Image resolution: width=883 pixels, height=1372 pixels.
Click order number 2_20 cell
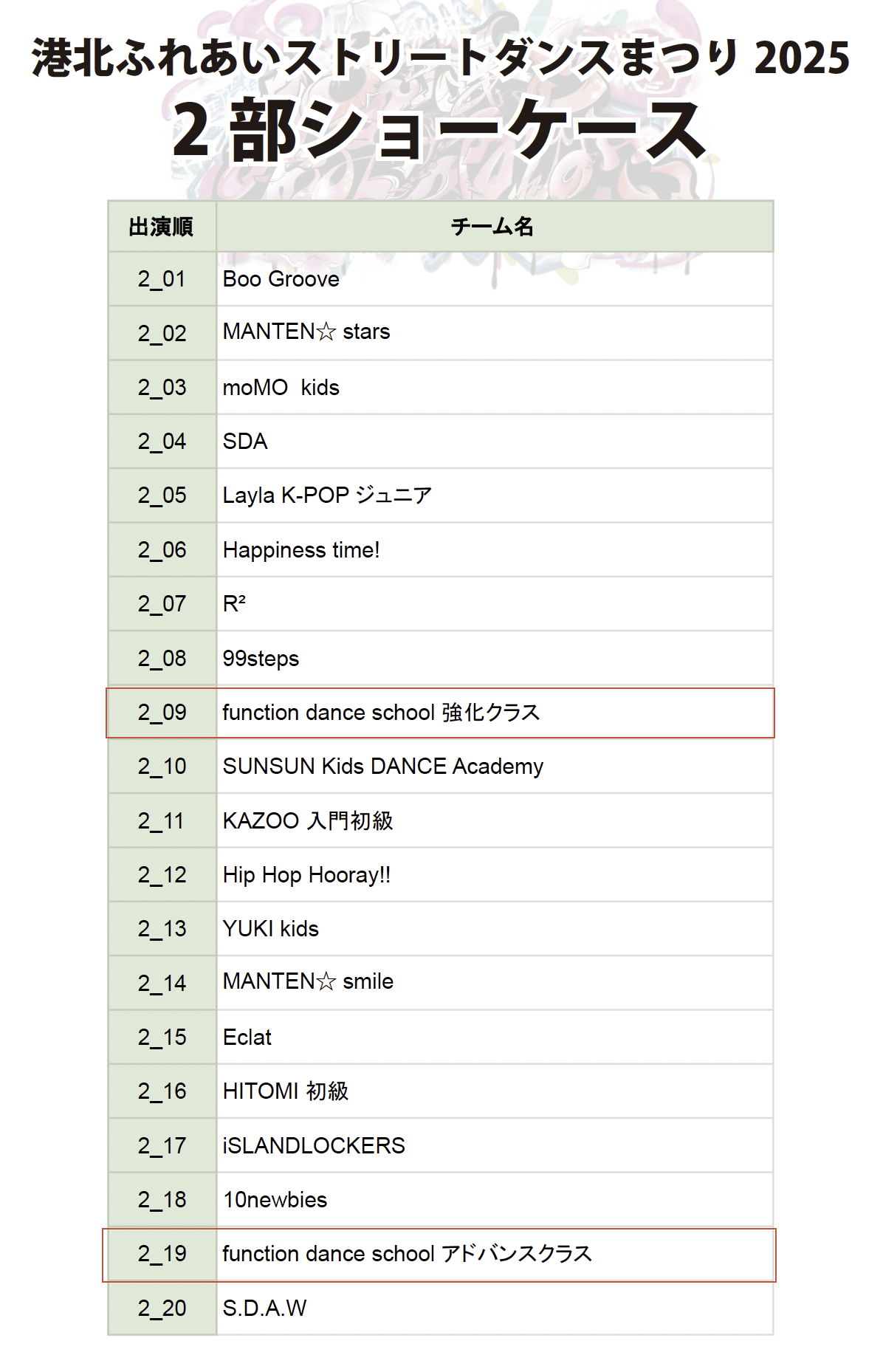(162, 1308)
